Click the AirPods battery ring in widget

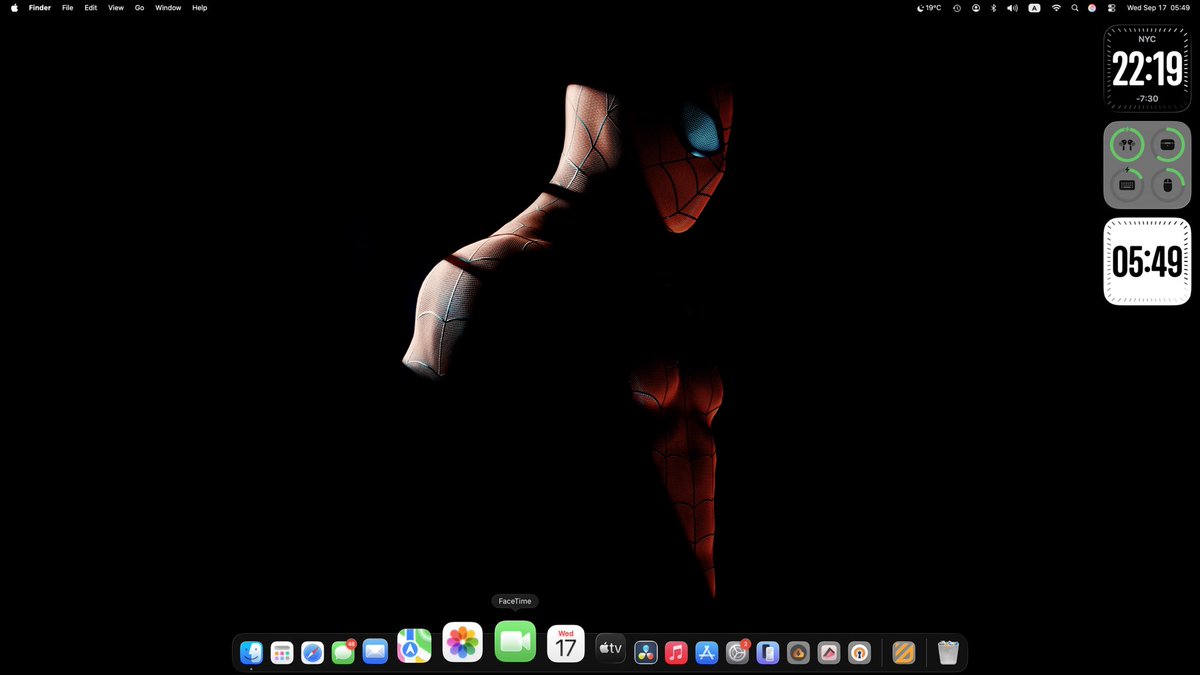click(x=1127, y=145)
